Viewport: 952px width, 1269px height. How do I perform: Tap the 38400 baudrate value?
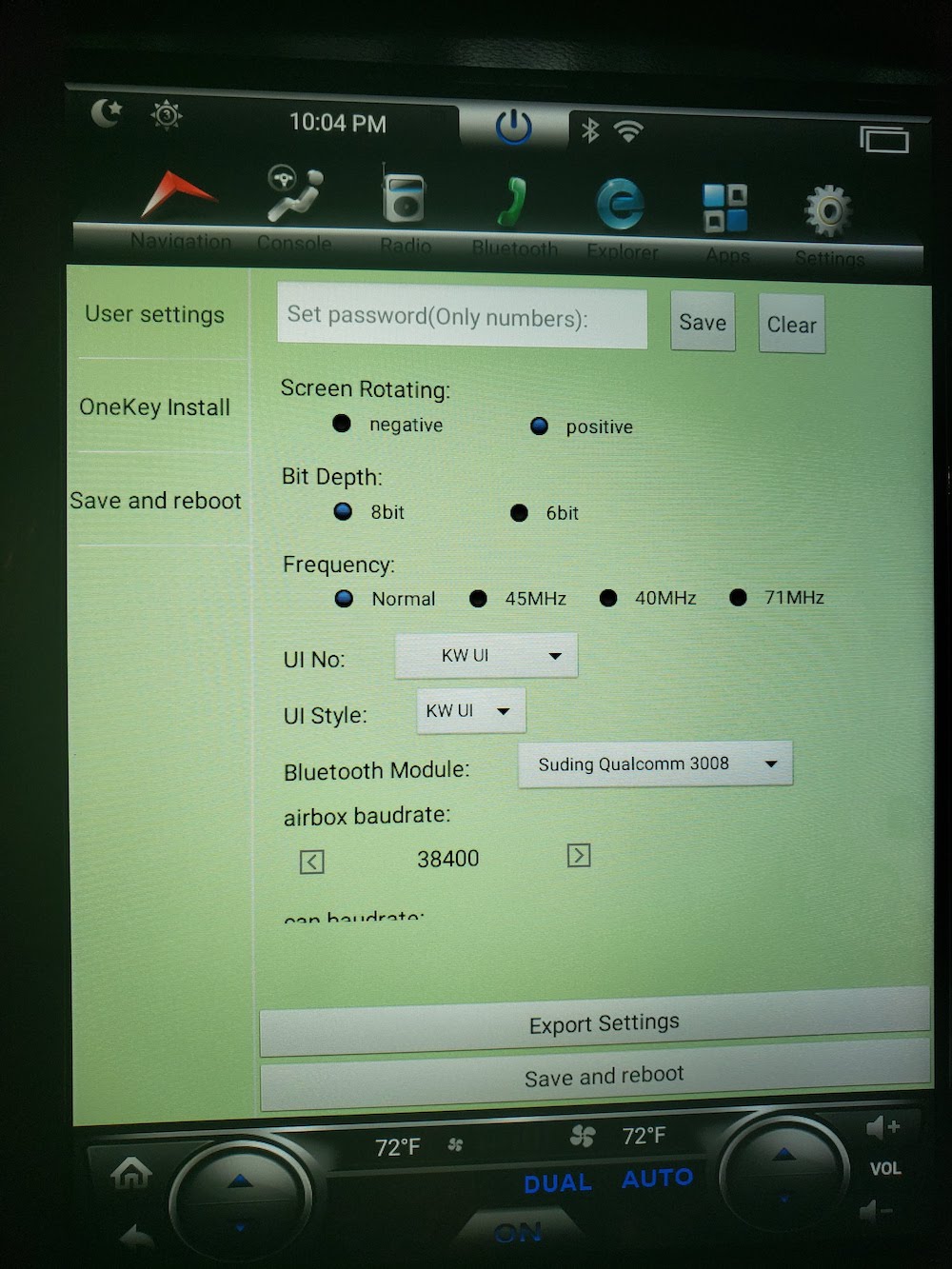point(447,859)
